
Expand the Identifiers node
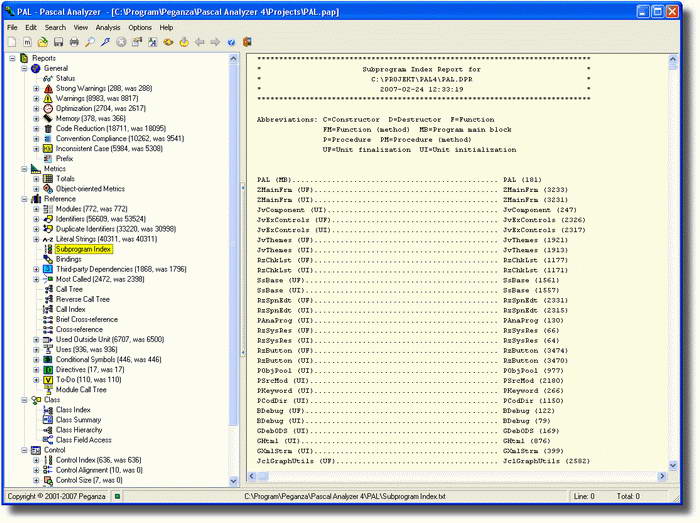point(36,219)
